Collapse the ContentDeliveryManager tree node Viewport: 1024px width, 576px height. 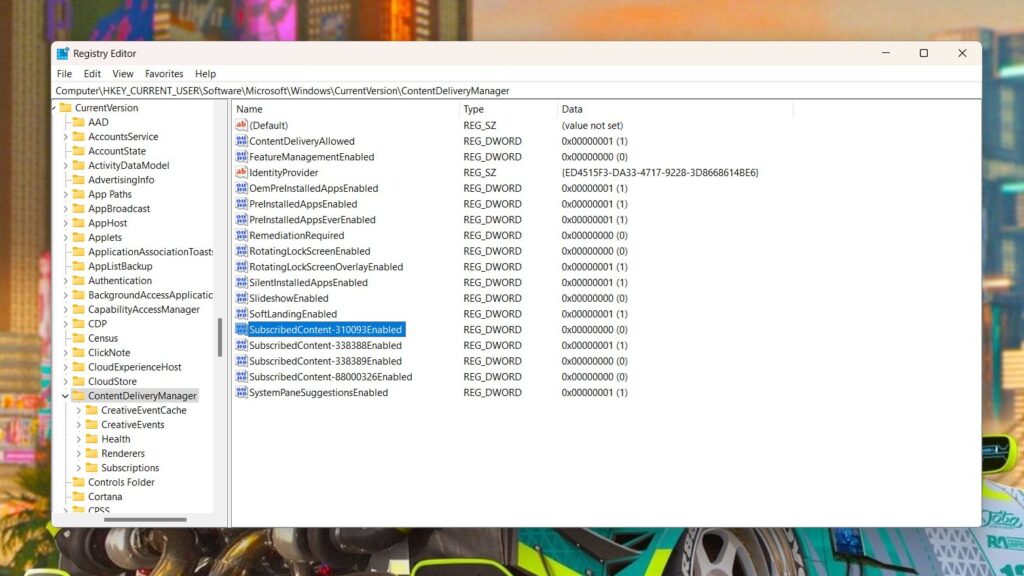coord(65,396)
